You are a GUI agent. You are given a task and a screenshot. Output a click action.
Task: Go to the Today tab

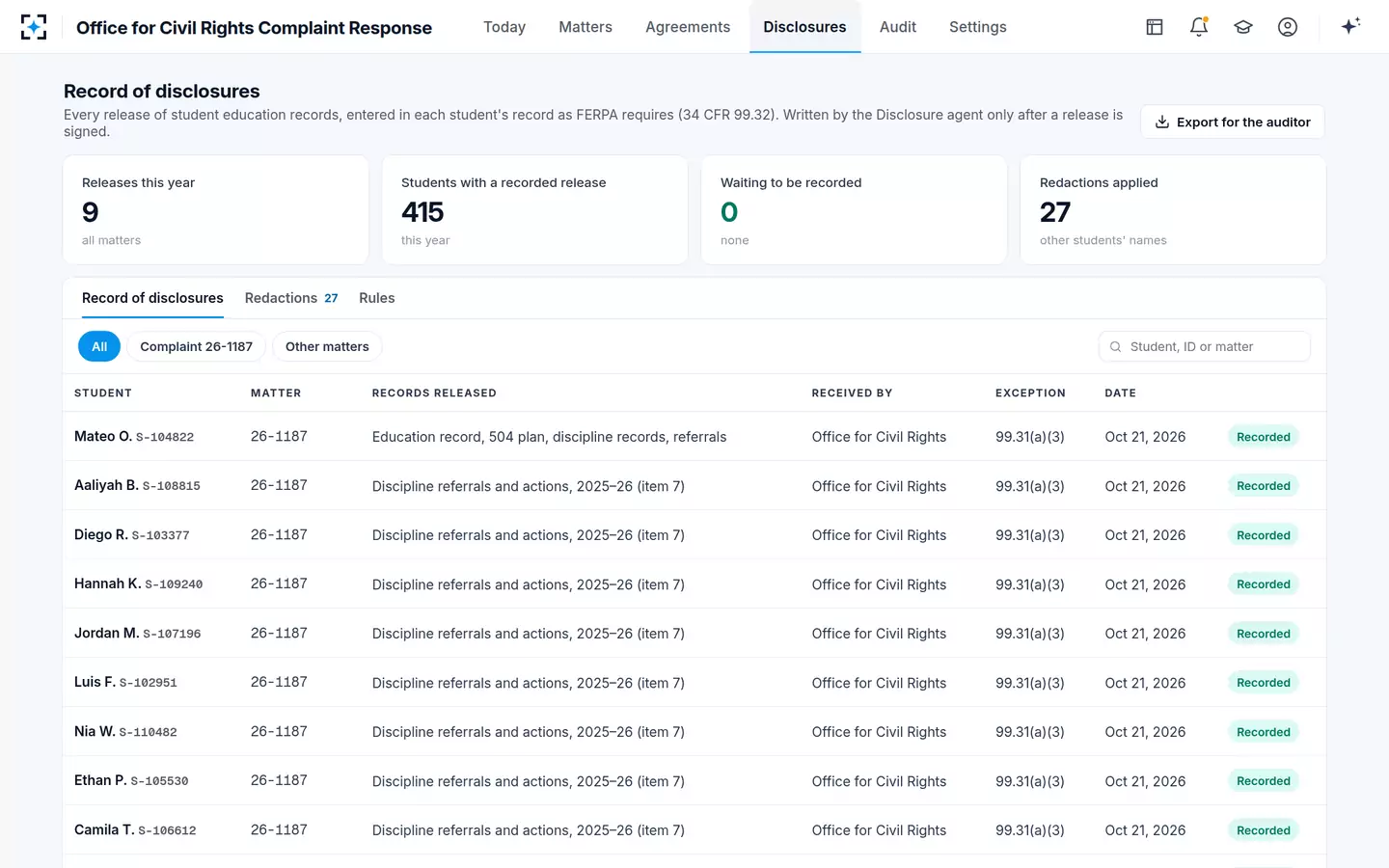point(504,27)
